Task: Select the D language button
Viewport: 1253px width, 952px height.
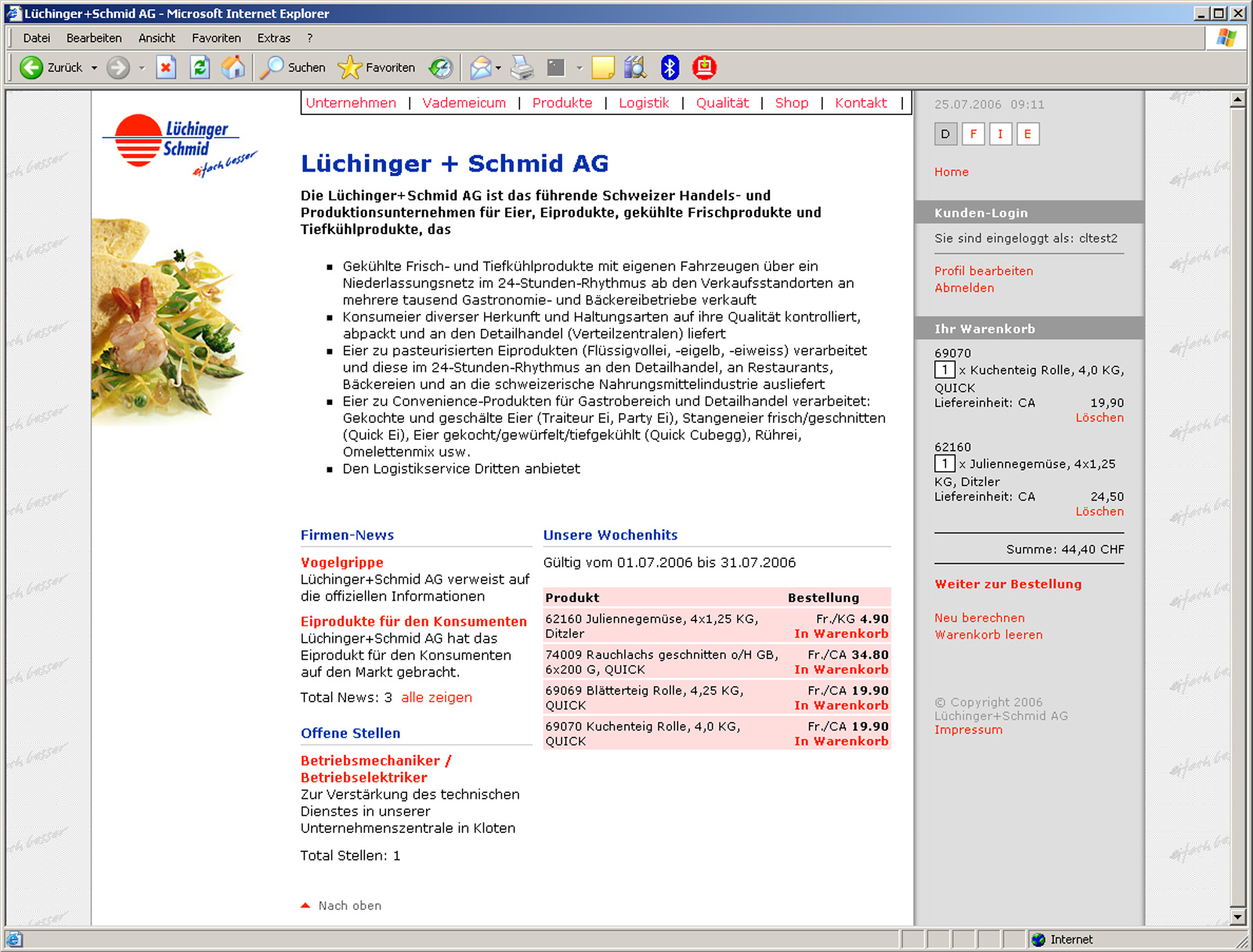Action: point(945,134)
